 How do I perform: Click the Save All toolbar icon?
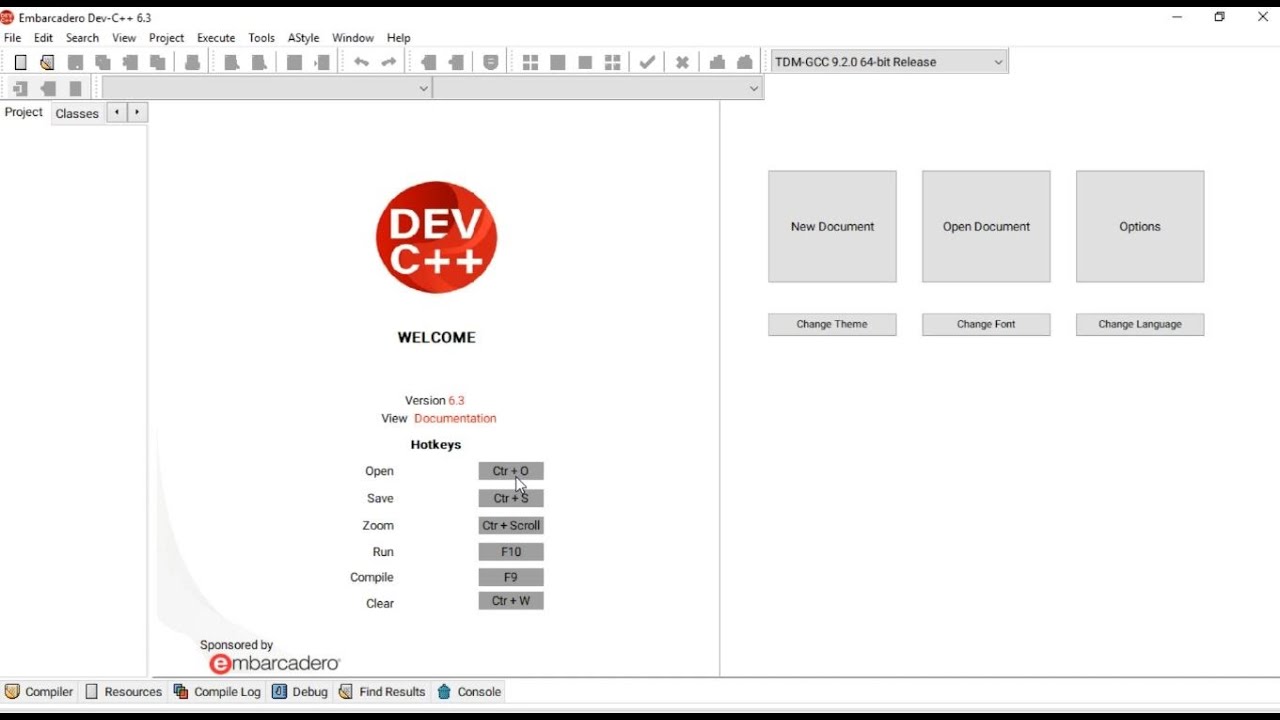pos(103,62)
